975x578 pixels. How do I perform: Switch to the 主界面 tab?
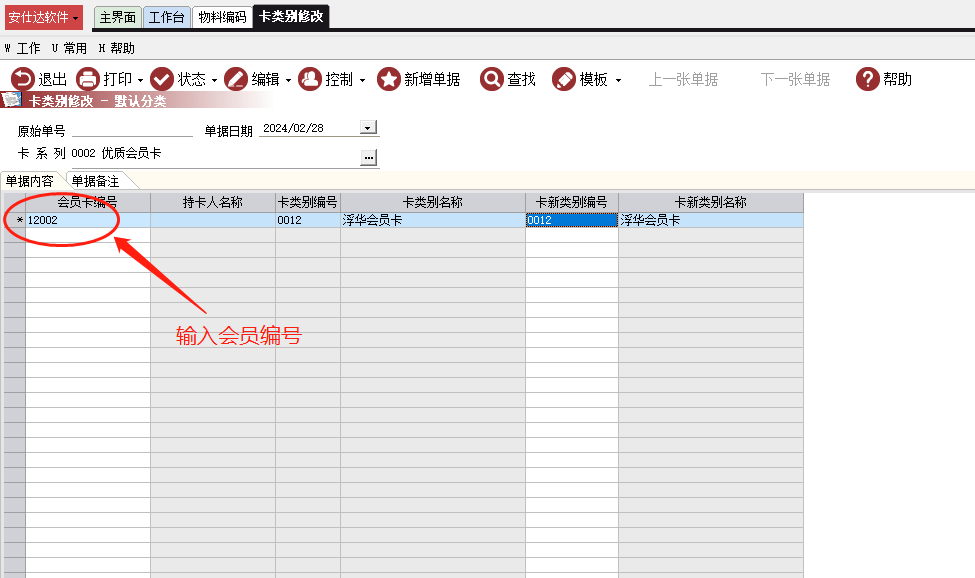point(118,17)
